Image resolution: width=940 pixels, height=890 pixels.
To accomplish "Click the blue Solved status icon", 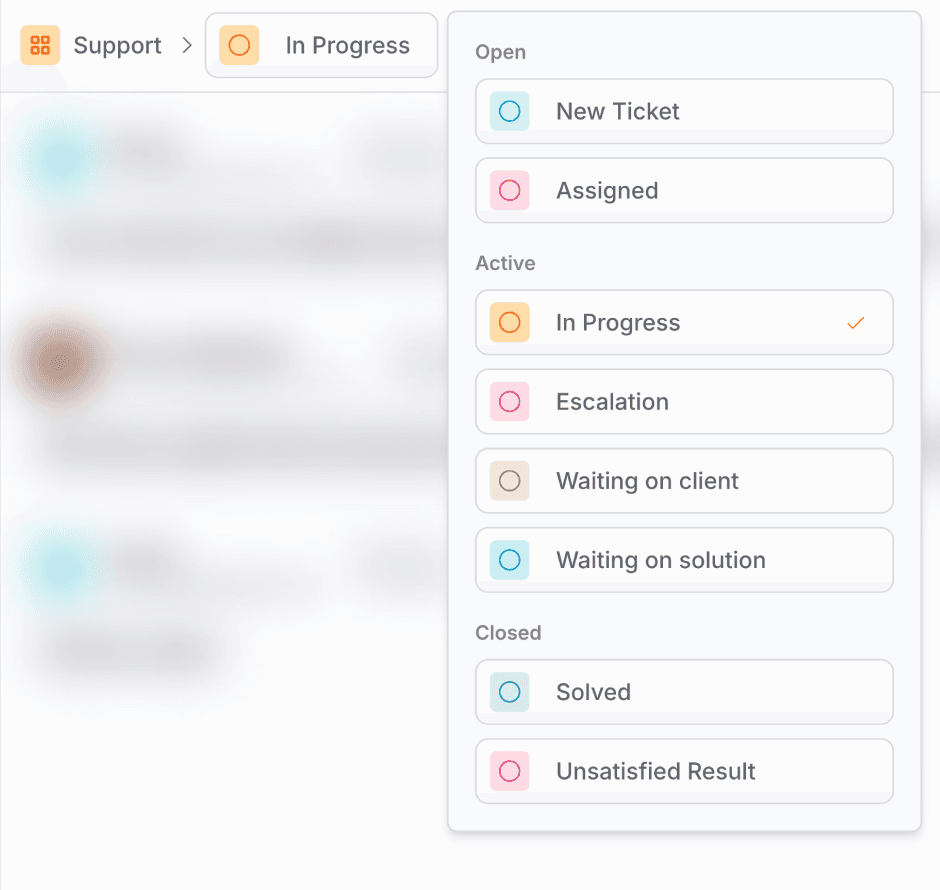I will click(x=509, y=691).
